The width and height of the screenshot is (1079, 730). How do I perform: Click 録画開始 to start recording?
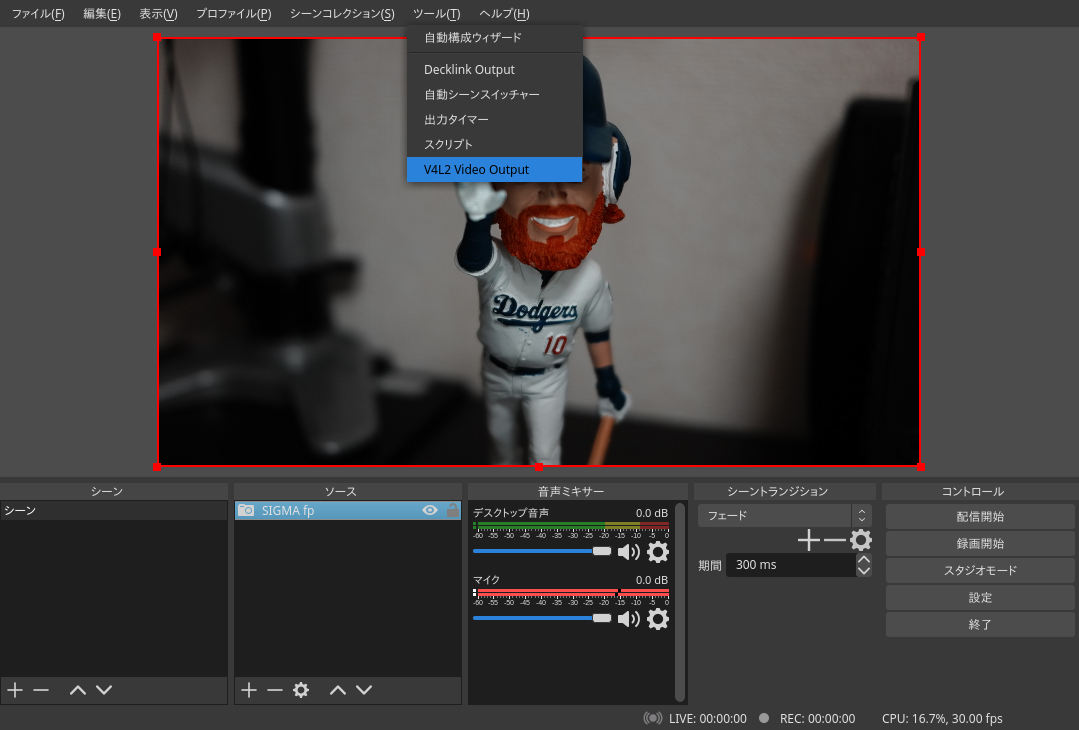pyautogui.click(x=980, y=544)
